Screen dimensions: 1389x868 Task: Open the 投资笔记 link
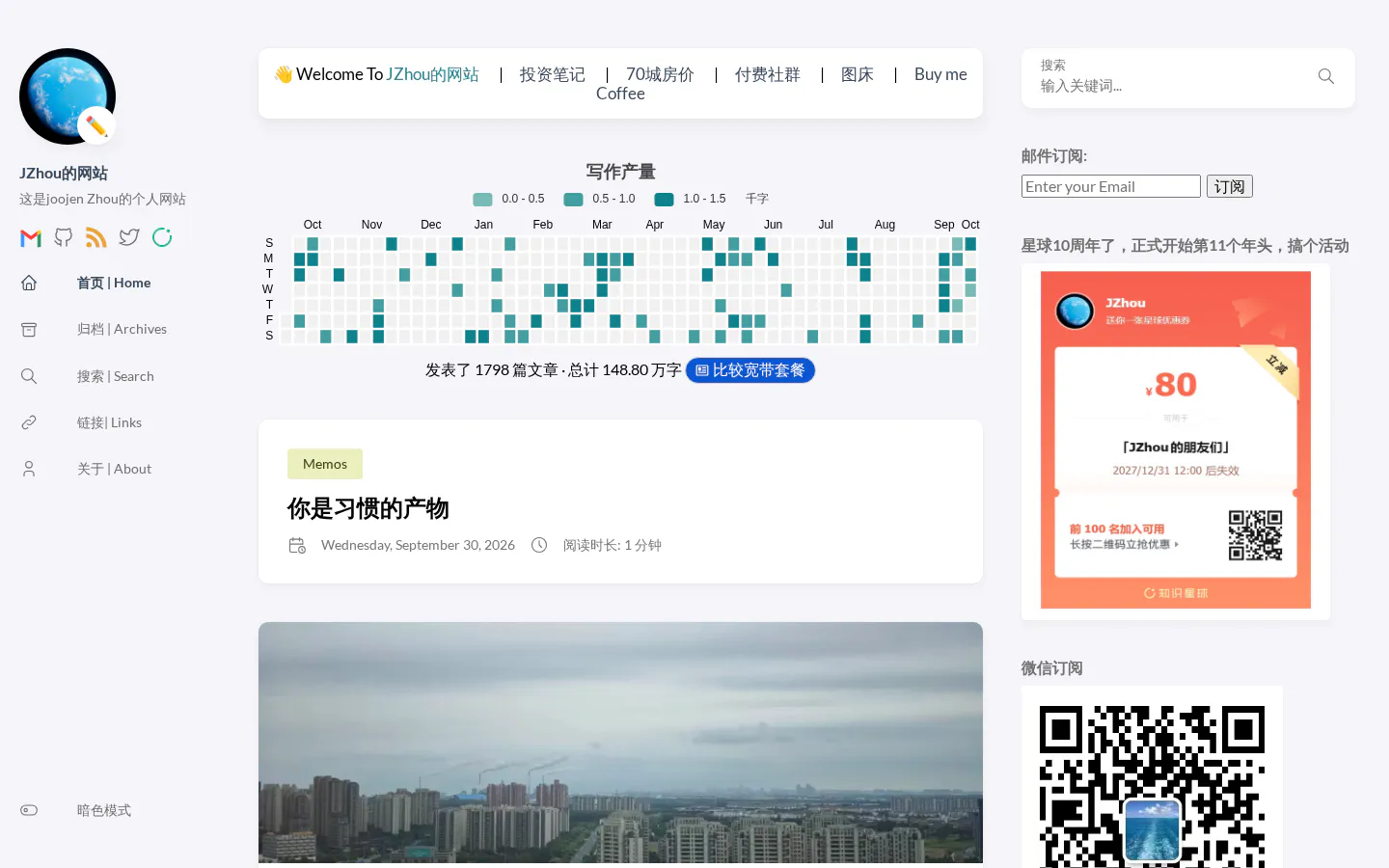tap(552, 74)
